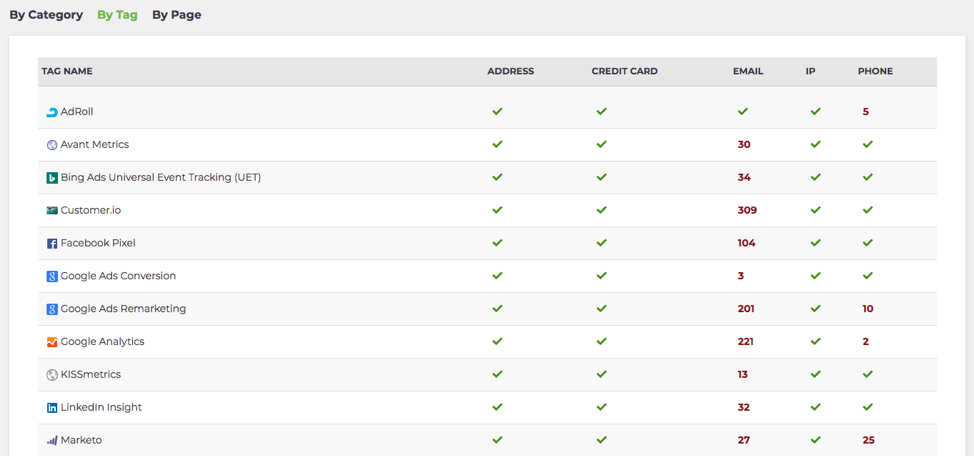Open Google Analytics email count 221
974x456 pixels.
pyautogui.click(x=745, y=342)
